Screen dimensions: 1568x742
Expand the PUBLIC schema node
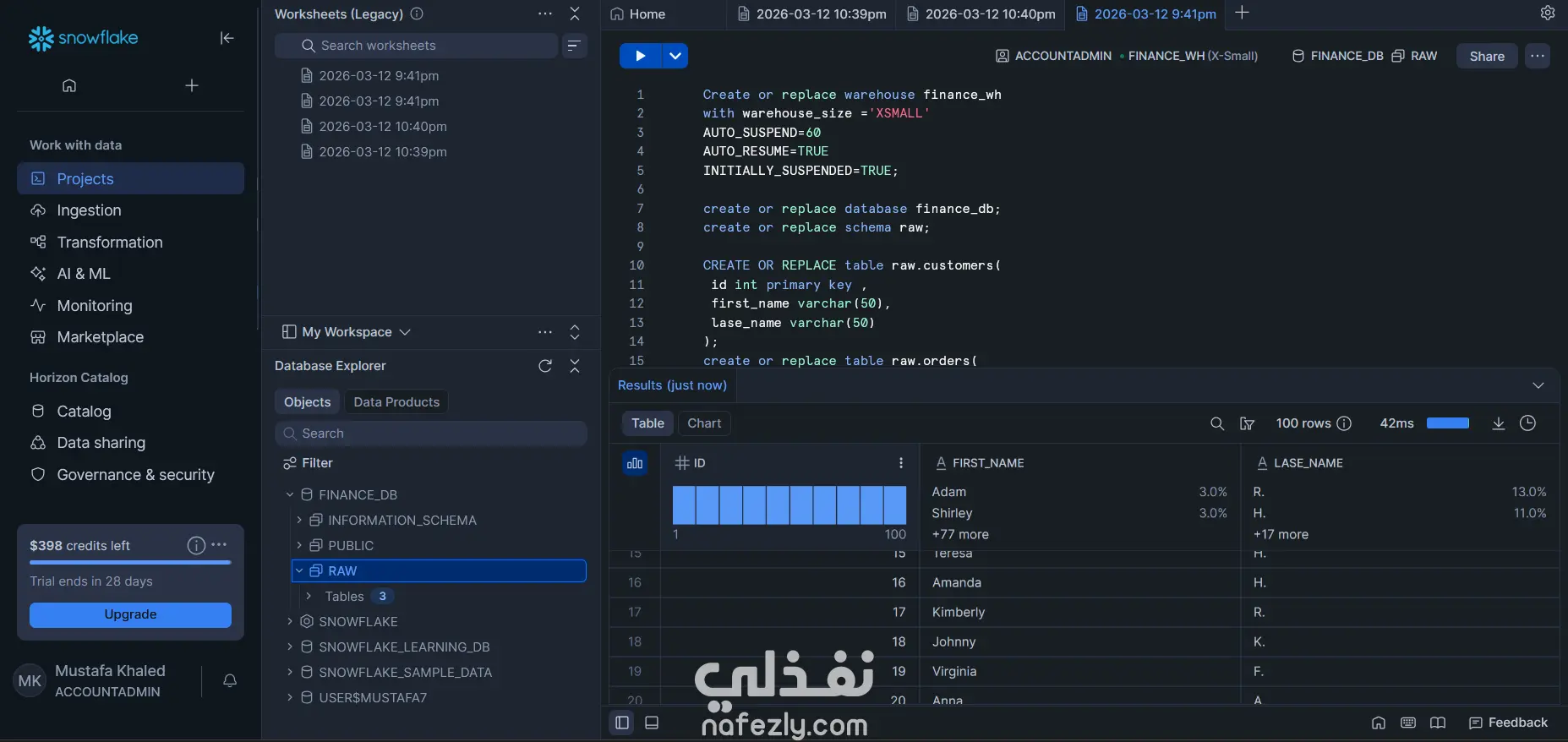click(299, 545)
